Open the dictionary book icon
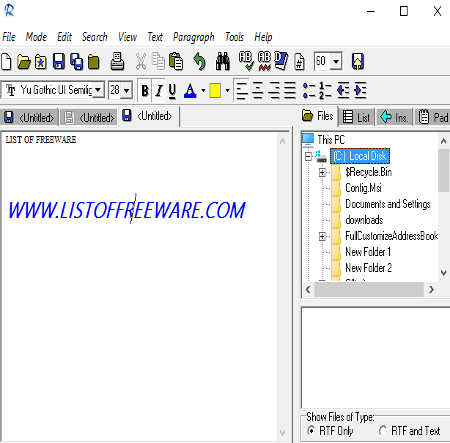This screenshot has height=443, width=450. (x=281, y=61)
